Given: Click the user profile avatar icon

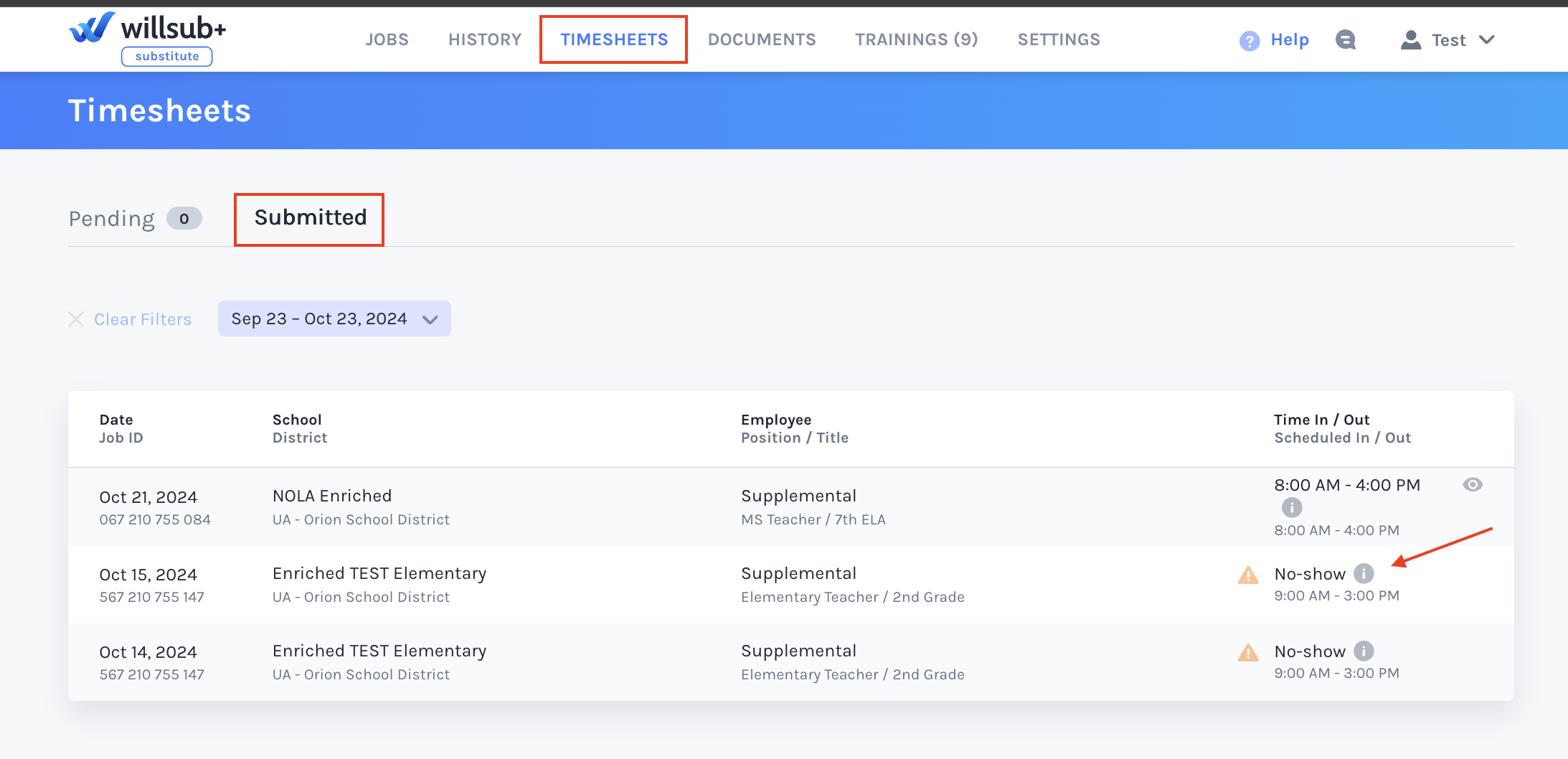Looking at the screenshot, I should (1411, 40).
